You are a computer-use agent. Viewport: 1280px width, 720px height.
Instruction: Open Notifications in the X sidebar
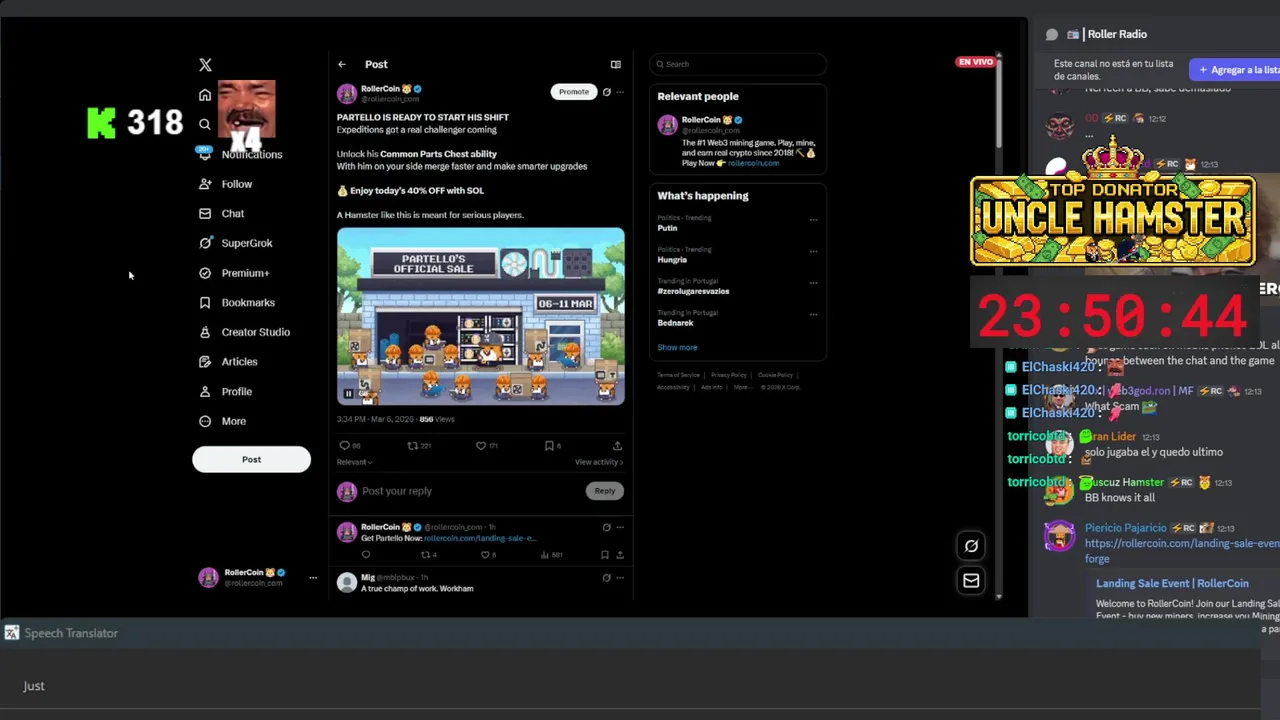point(240,154)
